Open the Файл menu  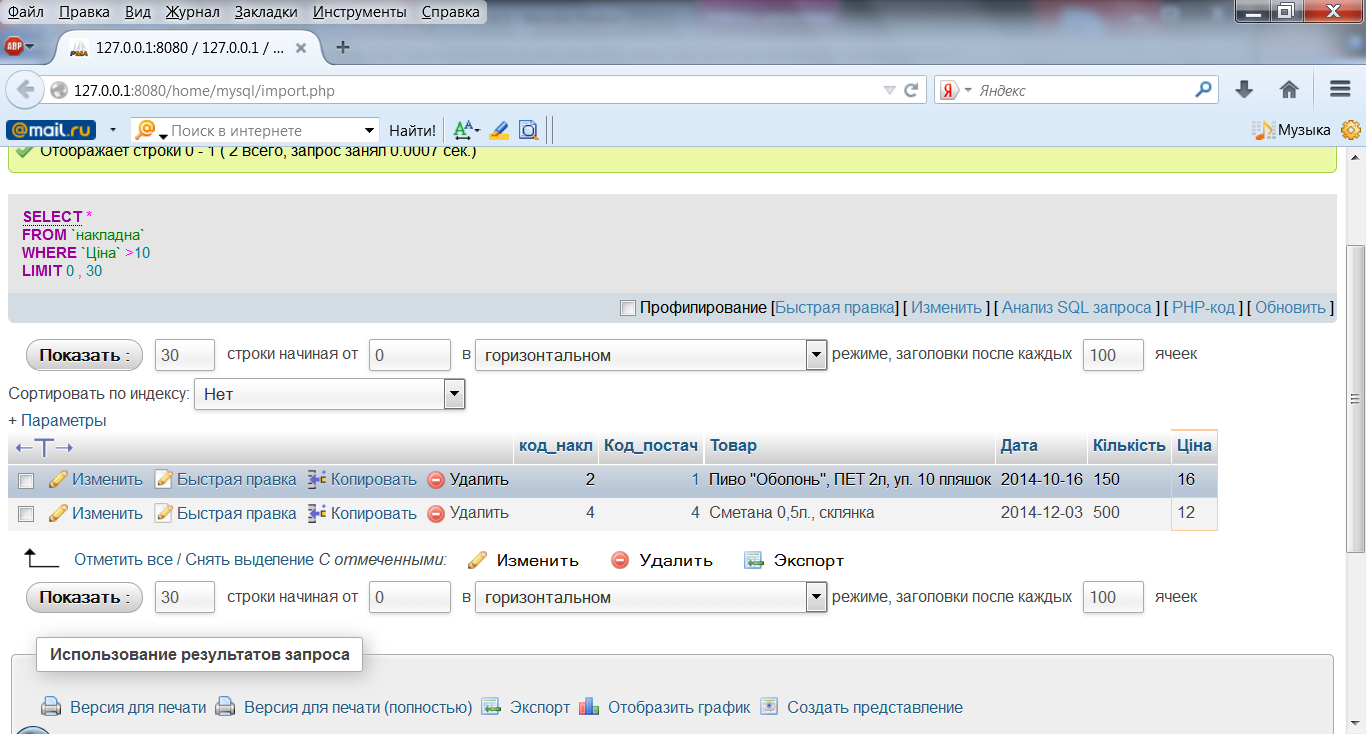point(26,12)
